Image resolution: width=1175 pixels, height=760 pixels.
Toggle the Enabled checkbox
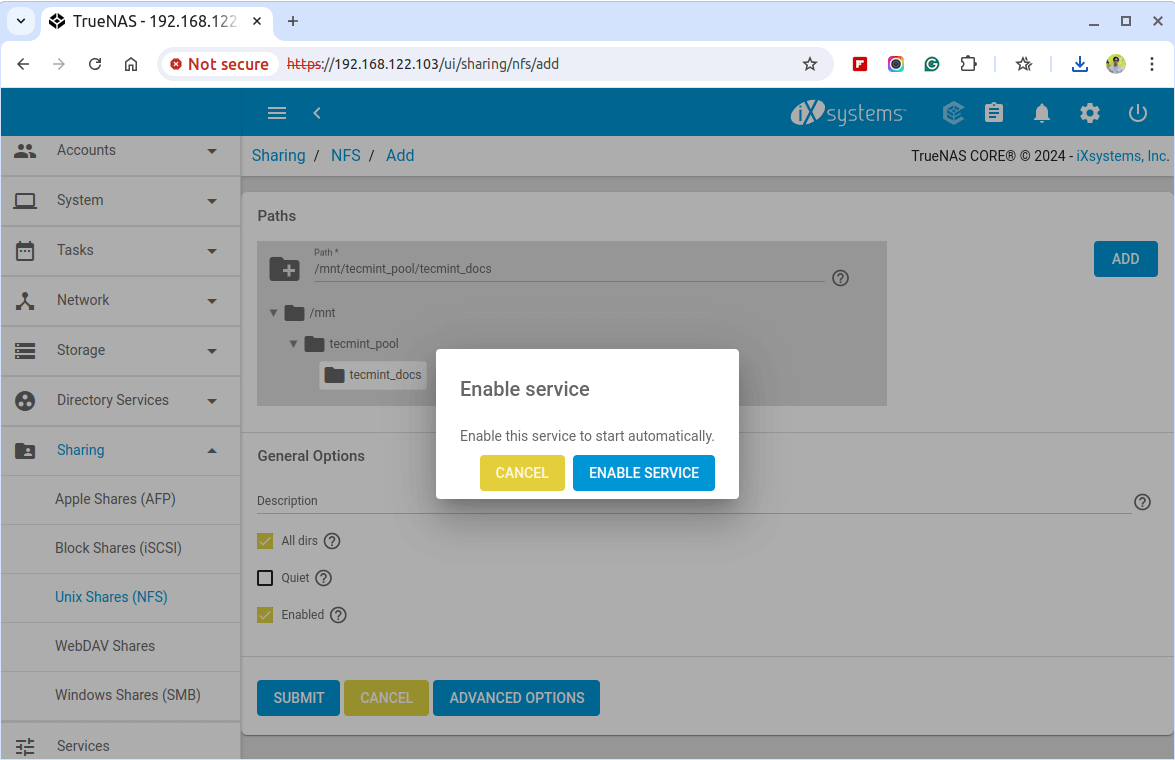[x=265, y=615]
